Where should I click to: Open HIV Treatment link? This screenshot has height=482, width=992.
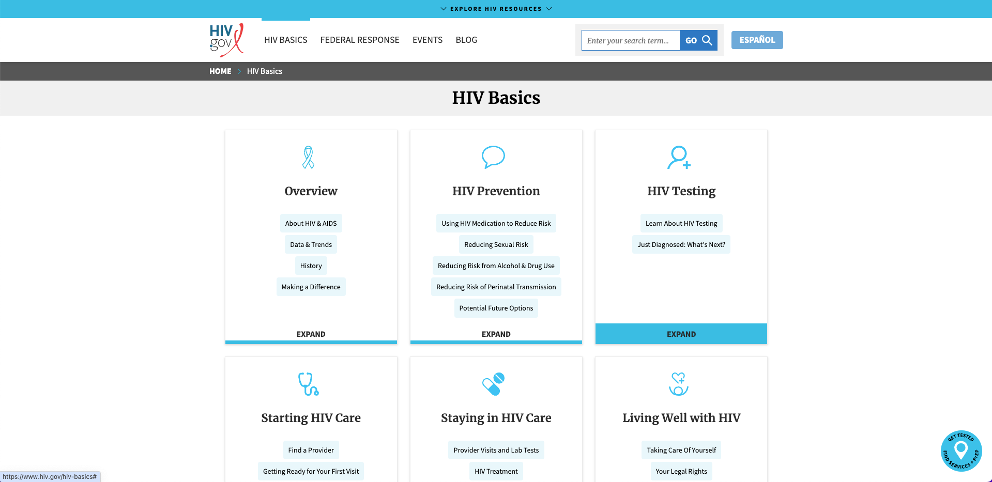click(496, 471)
